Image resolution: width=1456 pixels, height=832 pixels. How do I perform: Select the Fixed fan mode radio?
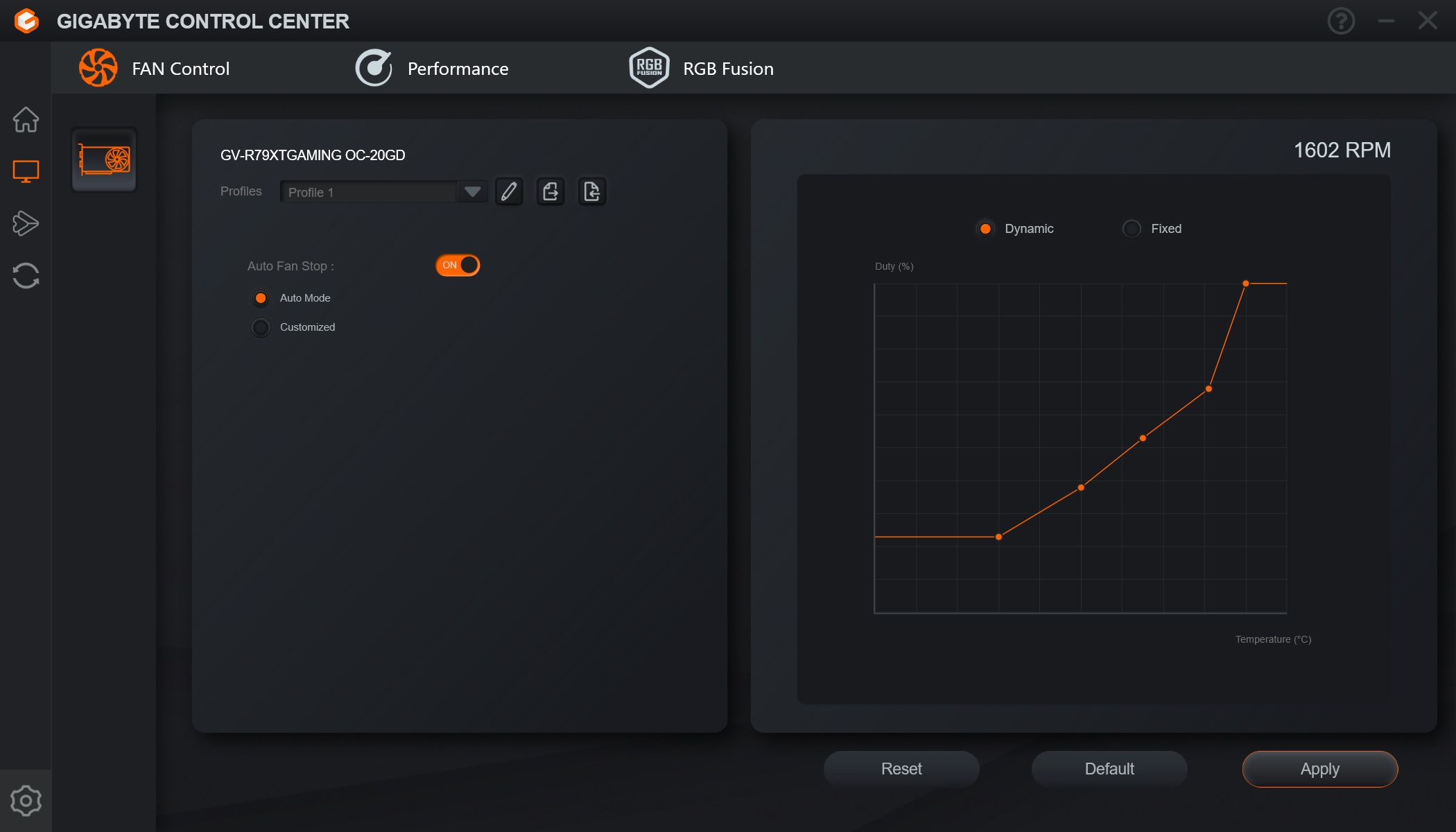tap(1132, 229)
